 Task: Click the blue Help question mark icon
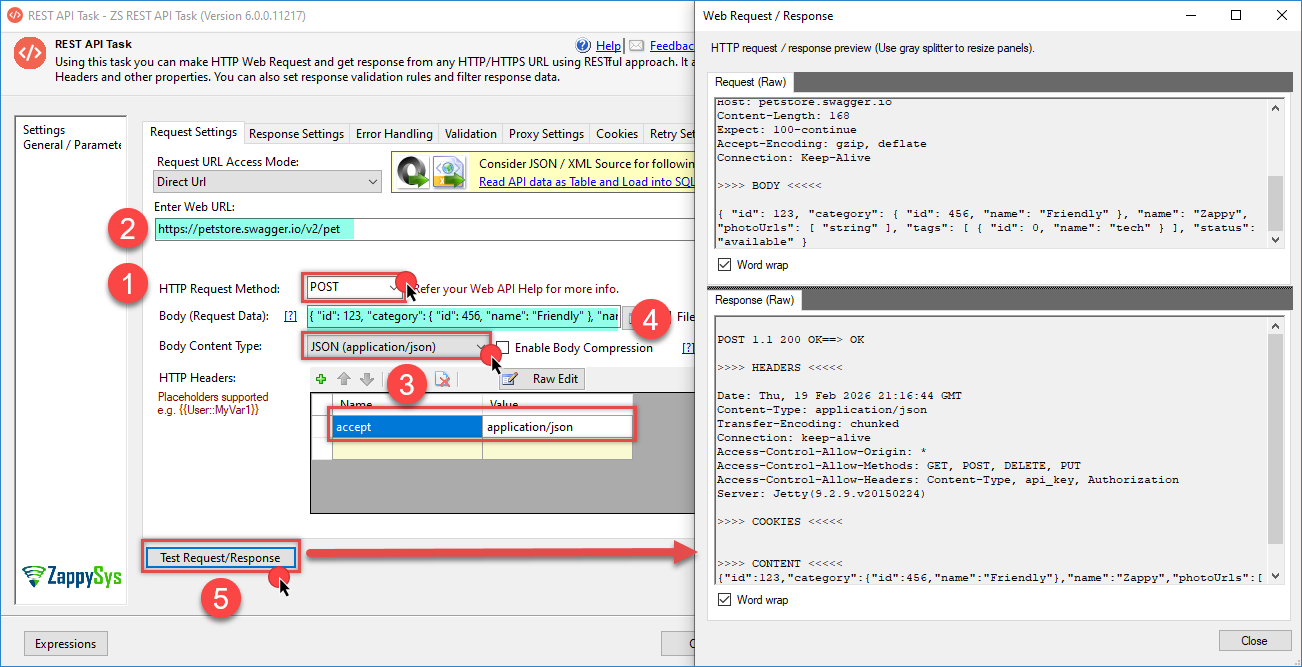(584, 46)
